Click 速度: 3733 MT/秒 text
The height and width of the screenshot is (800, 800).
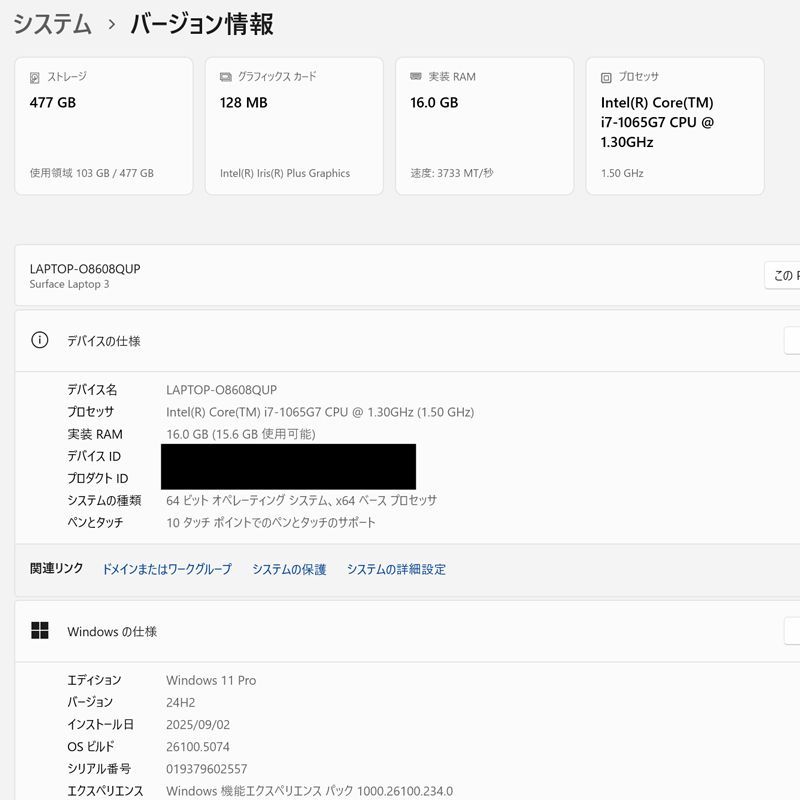[452, 173]
